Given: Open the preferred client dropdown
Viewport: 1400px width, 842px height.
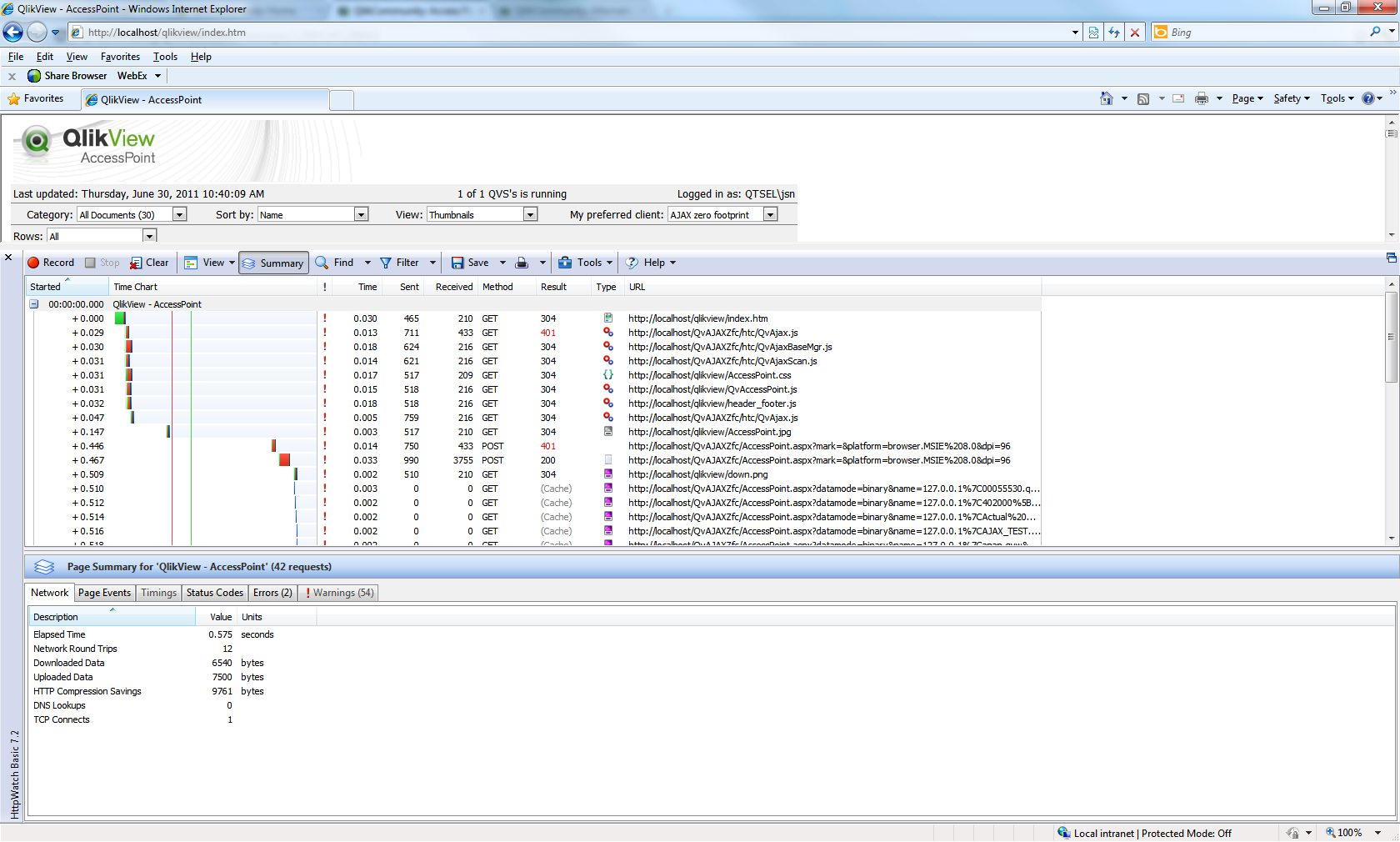Looking at the screenshot, I should pyautogui.click(x=771, y=214).
